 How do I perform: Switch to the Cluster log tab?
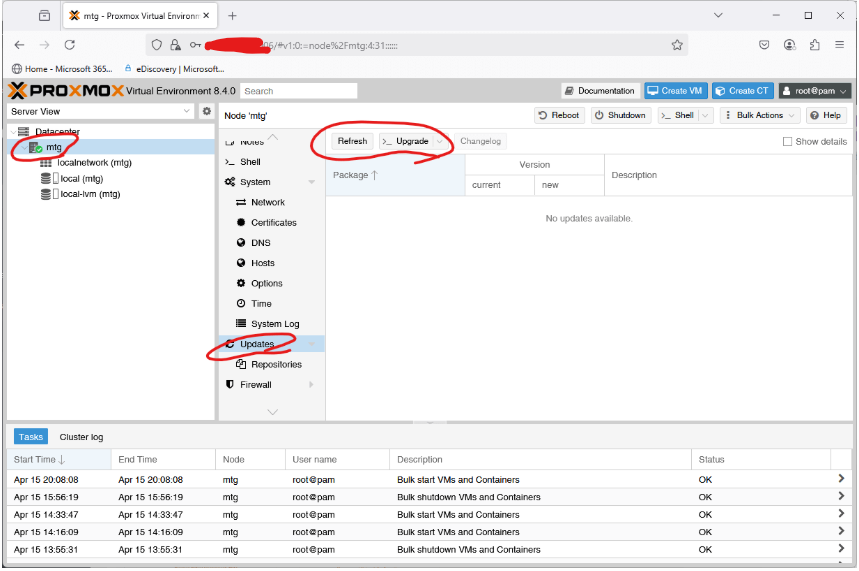(x=81, y=437)
